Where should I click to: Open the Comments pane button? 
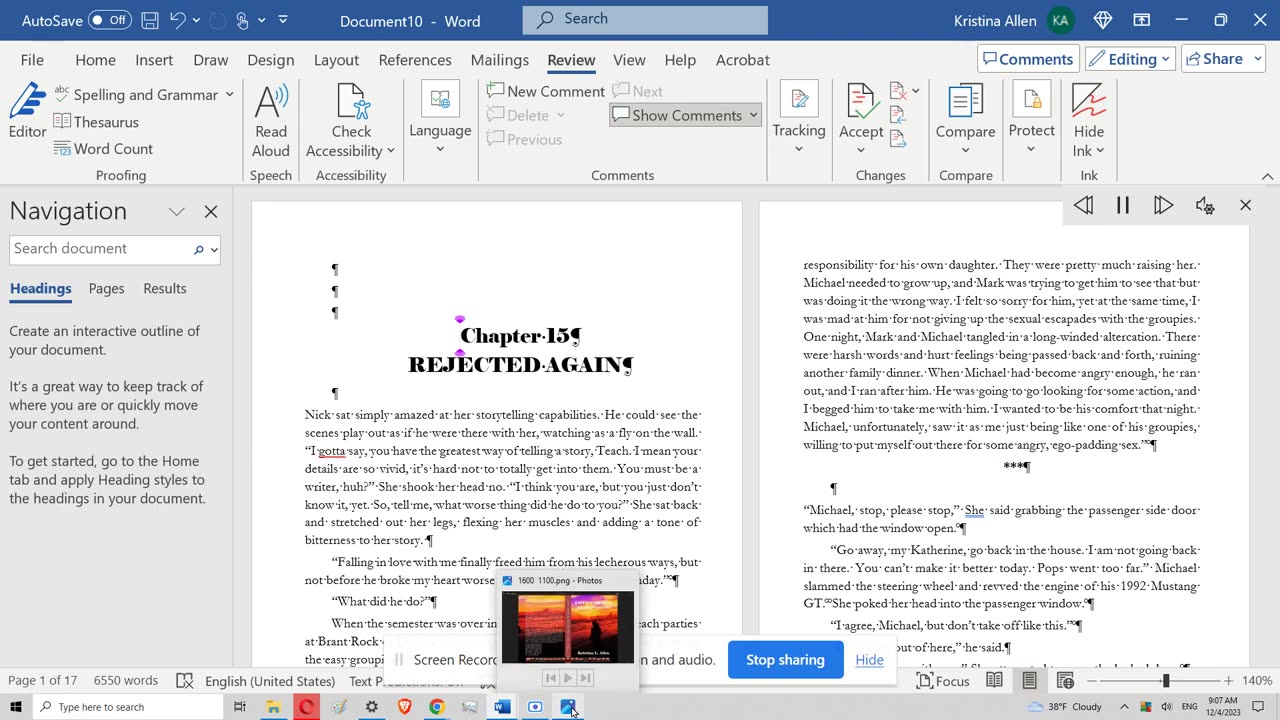(1028, 59)
